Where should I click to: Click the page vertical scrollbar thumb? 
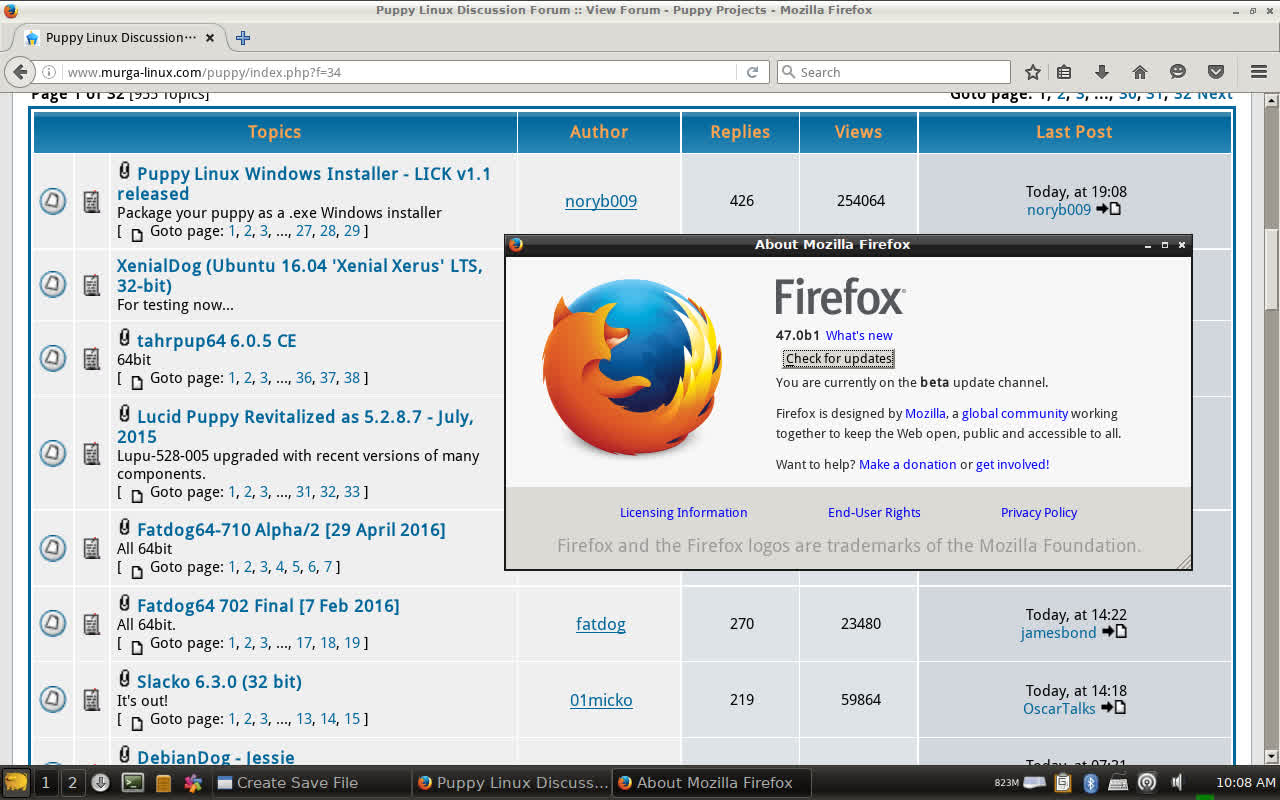click(x=1271, y=268)
